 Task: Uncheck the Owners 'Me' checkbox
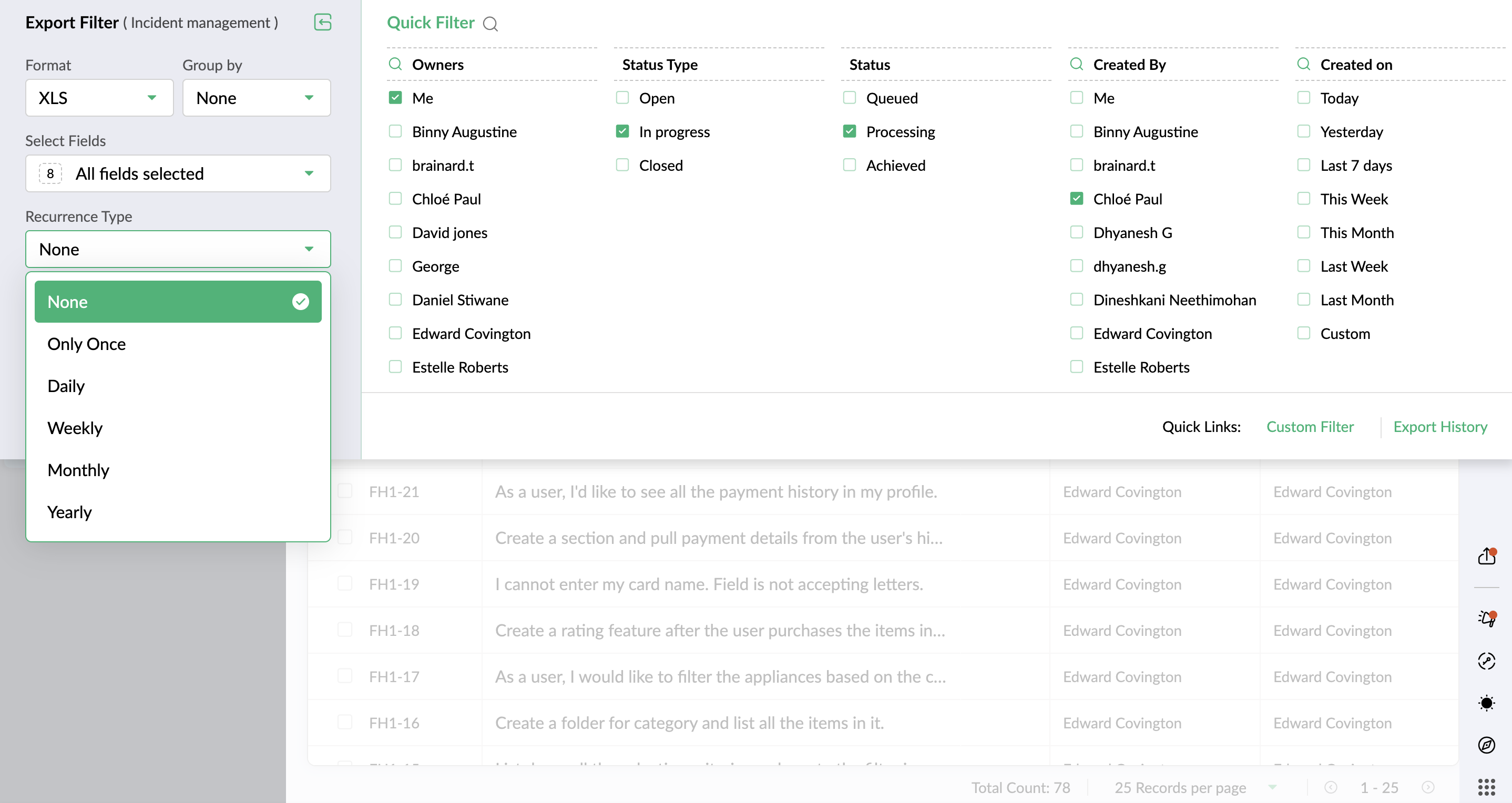point(395,98)
